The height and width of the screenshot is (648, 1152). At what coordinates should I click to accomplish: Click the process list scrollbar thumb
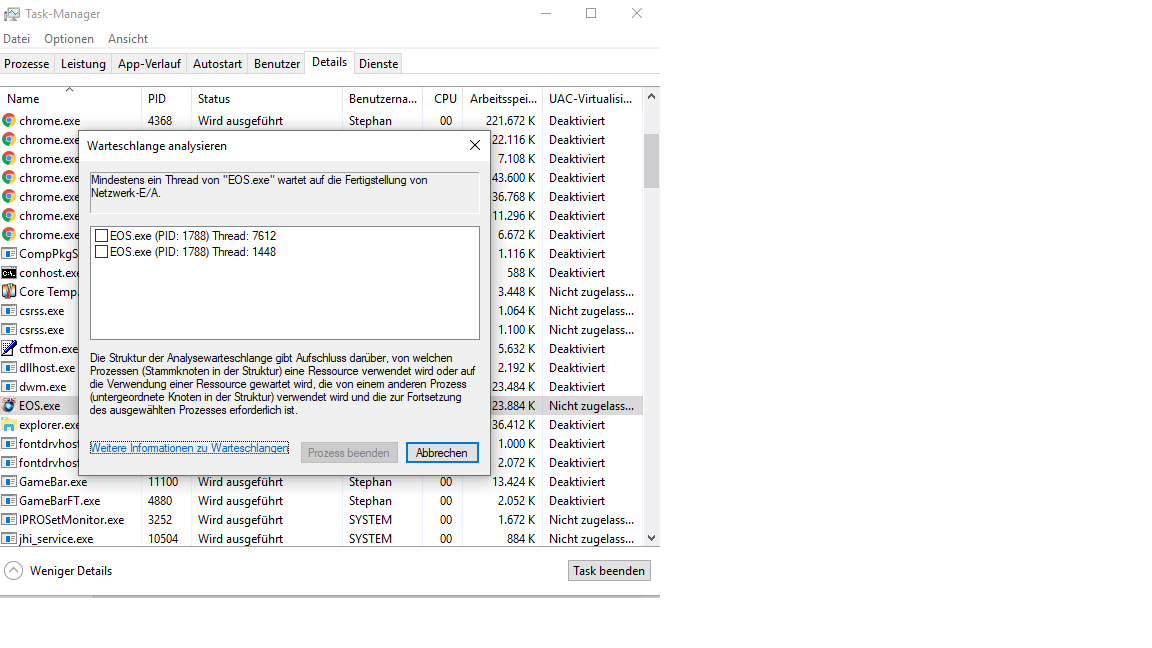tap(651, 161)
